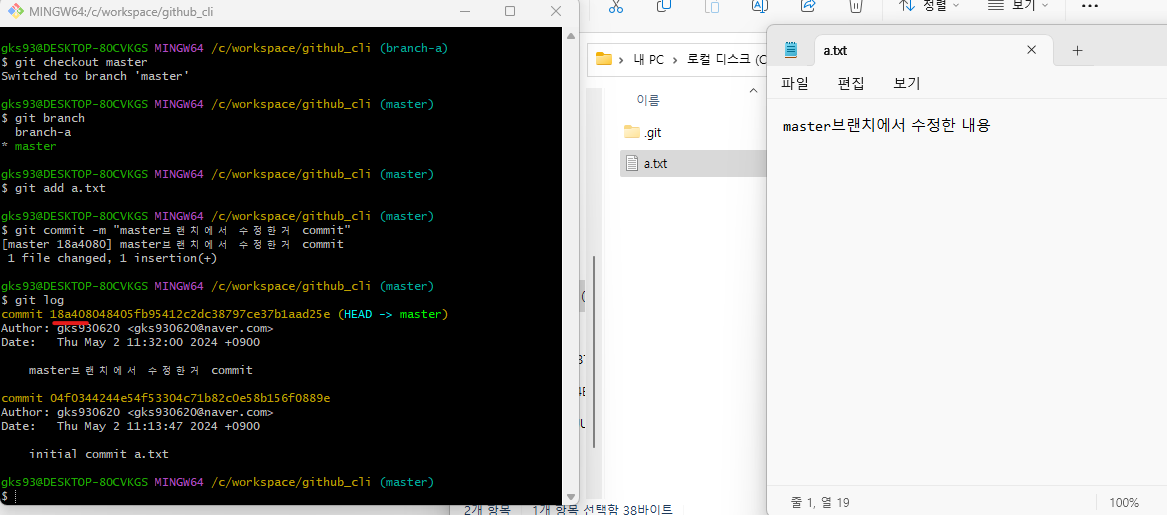The image size is (1167, 515).
Task: Click the '줄 1, 열 19' status in Notepad
Action: 819,502
